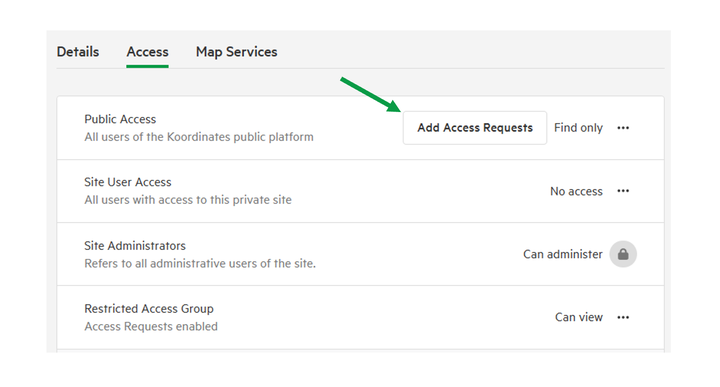Select the Restricted Access Group row title
Viewport: 720px width, 387px height.
pyautogui.click(x=149, y=308)
